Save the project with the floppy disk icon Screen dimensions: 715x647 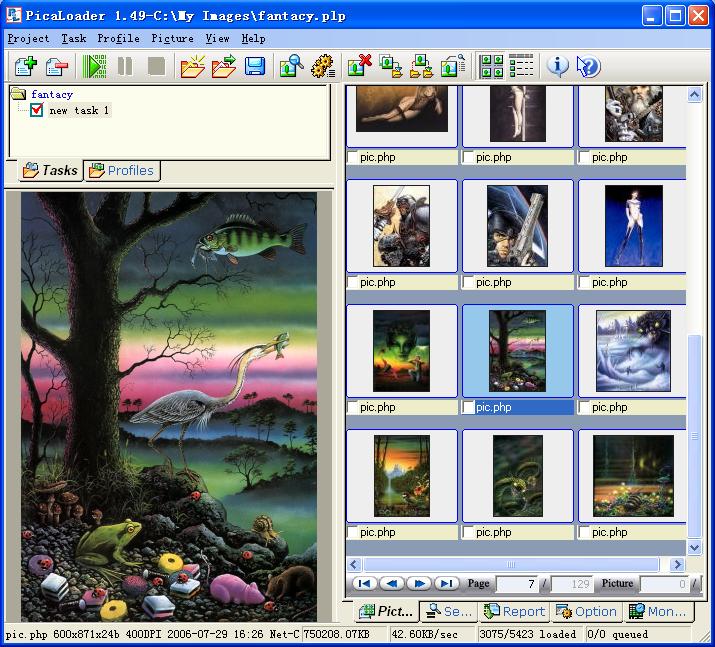point(255,67)
